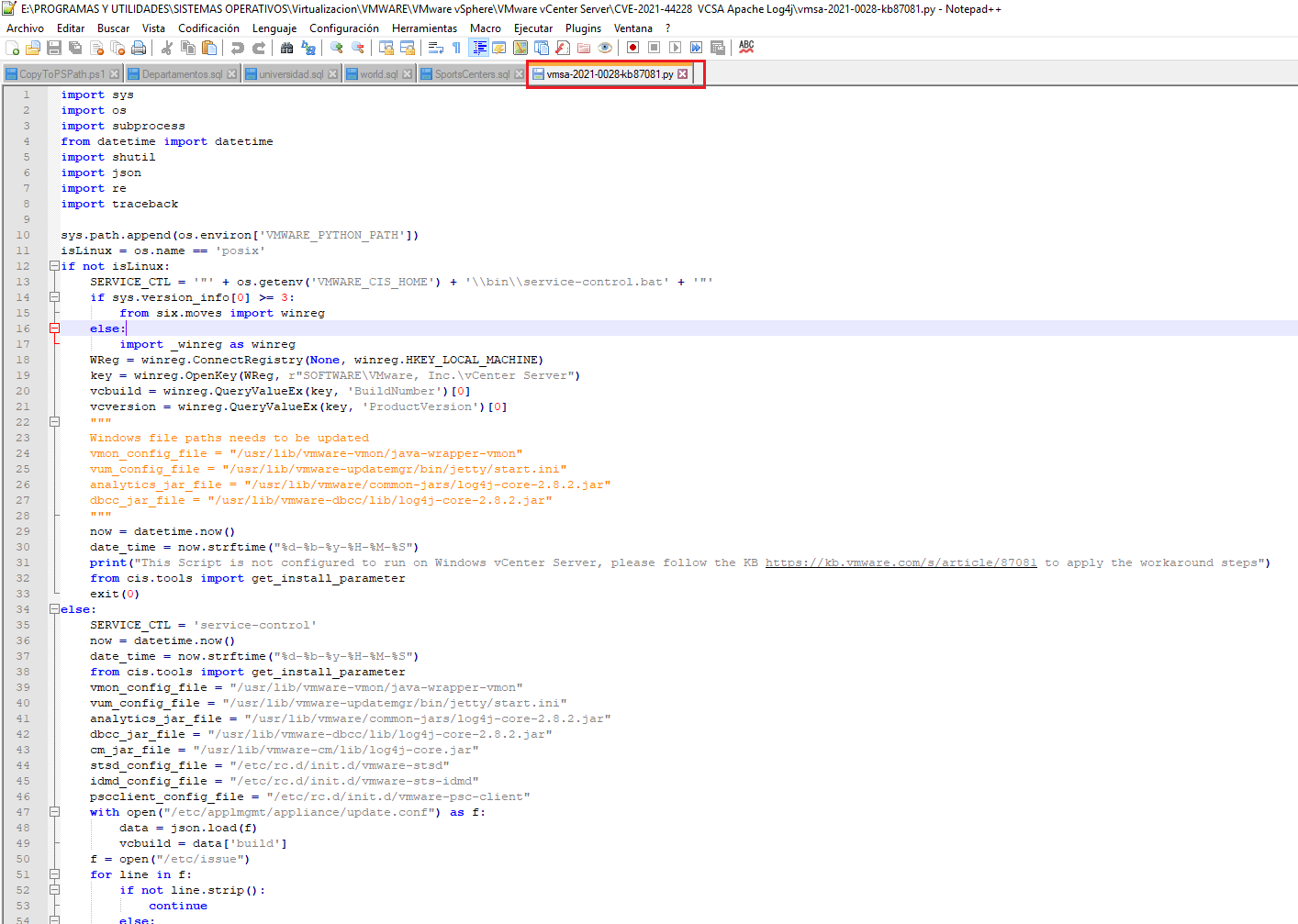Toggle show all characters

(456, 47)
